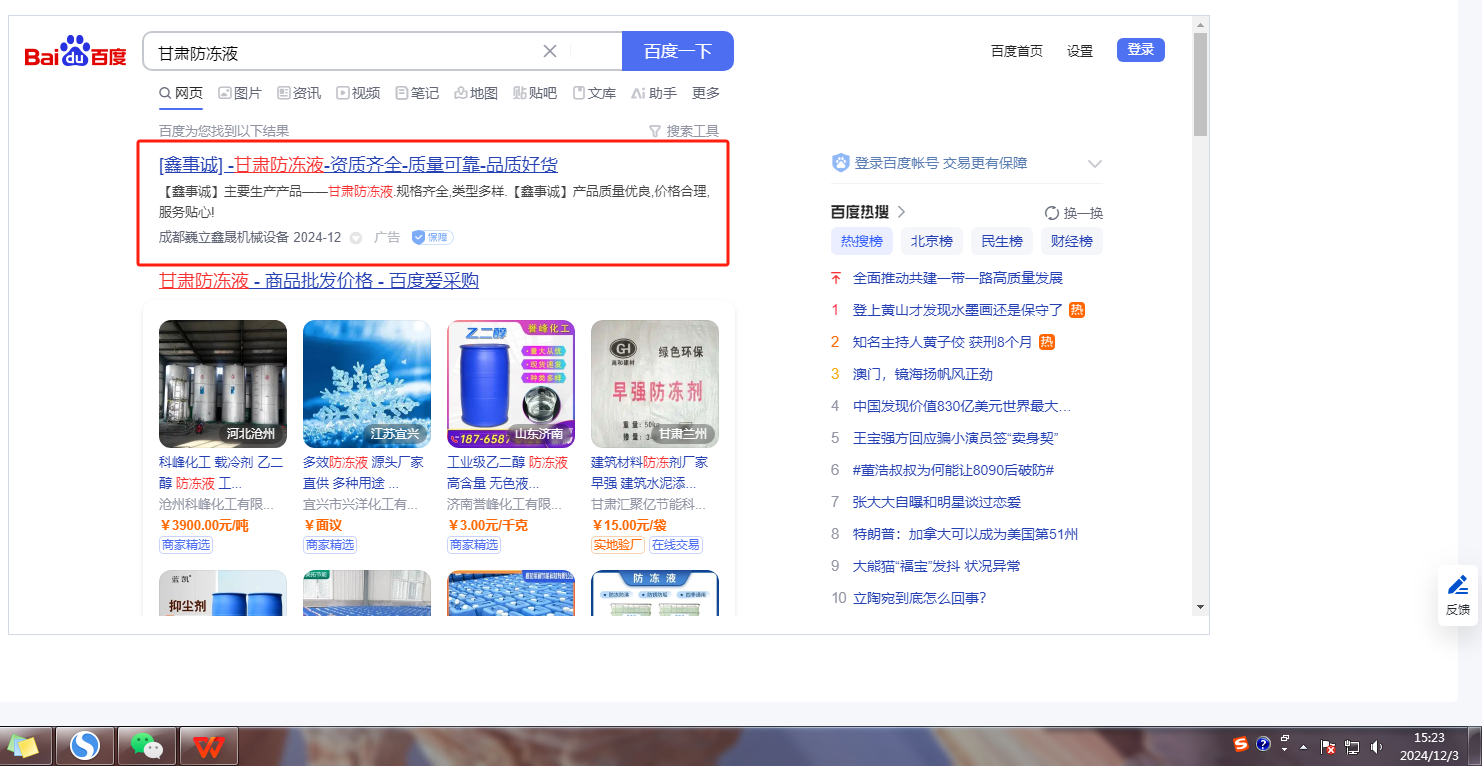The height and width of the screenshot is (766, 1482).
Task: Click the 反馈 feedback pencil icon
Action: point(1458,585)
